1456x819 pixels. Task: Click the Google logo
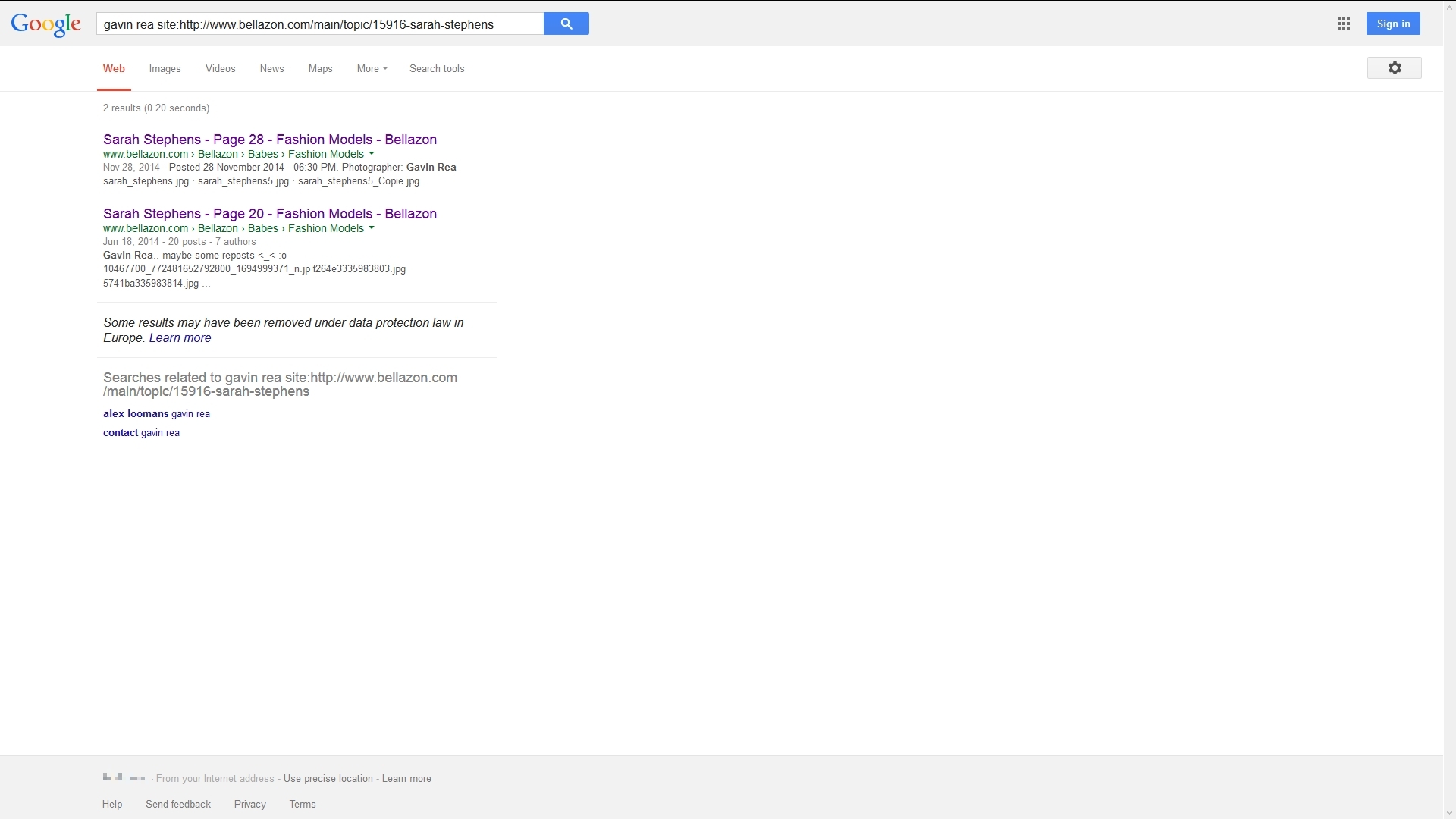[45, 24]
